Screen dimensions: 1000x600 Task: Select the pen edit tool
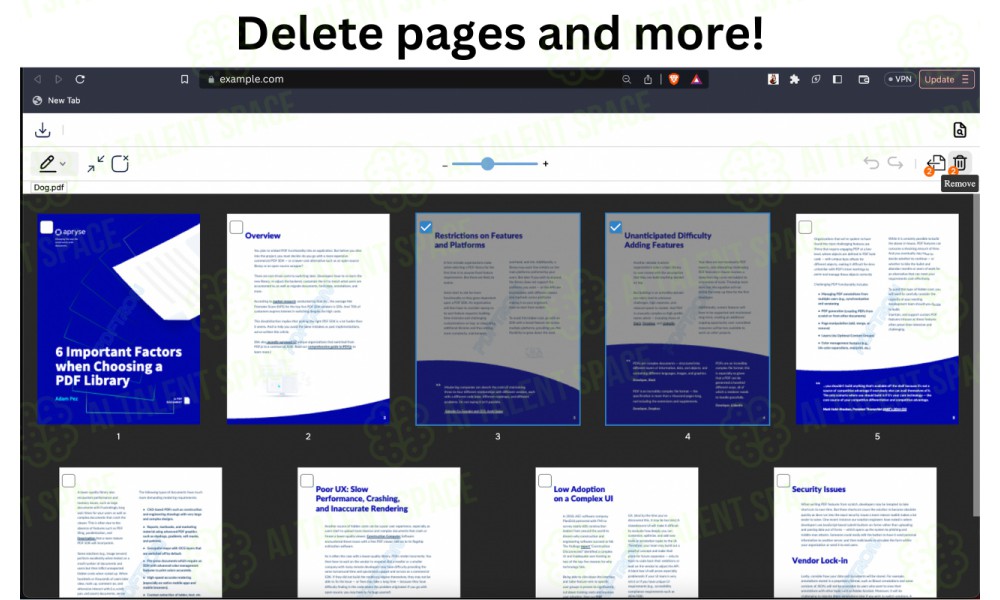pos(47,163)
